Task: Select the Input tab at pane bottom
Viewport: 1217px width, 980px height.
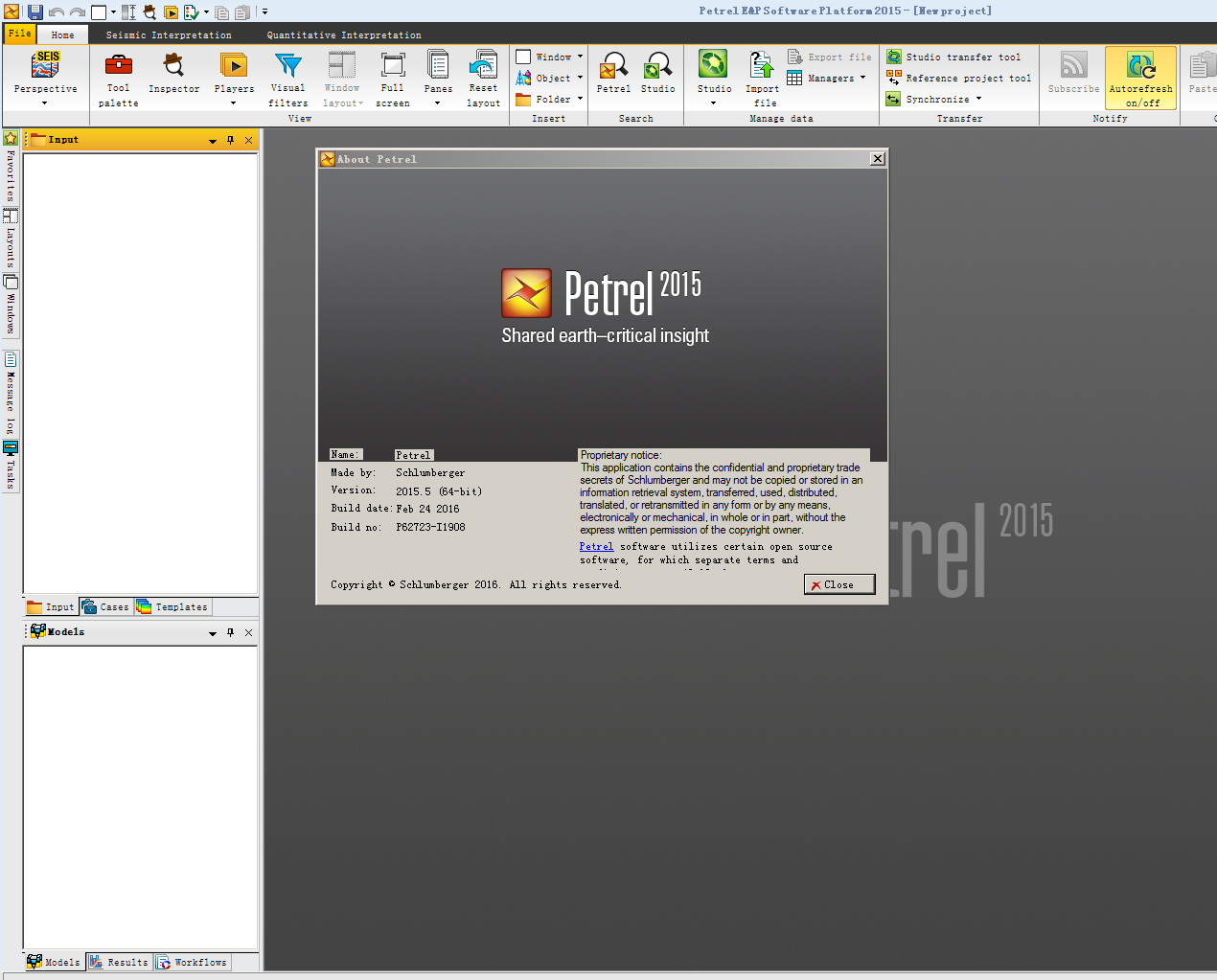Action: point(51,606)
